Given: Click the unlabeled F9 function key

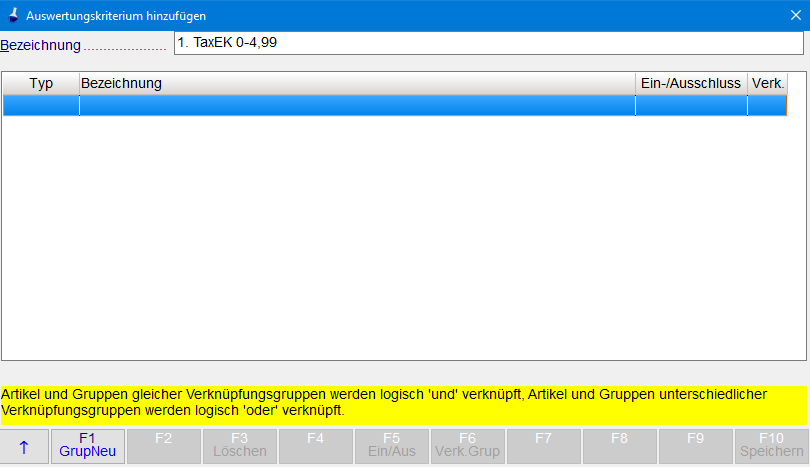Looking at the screenshot, I should pos(696,446).
